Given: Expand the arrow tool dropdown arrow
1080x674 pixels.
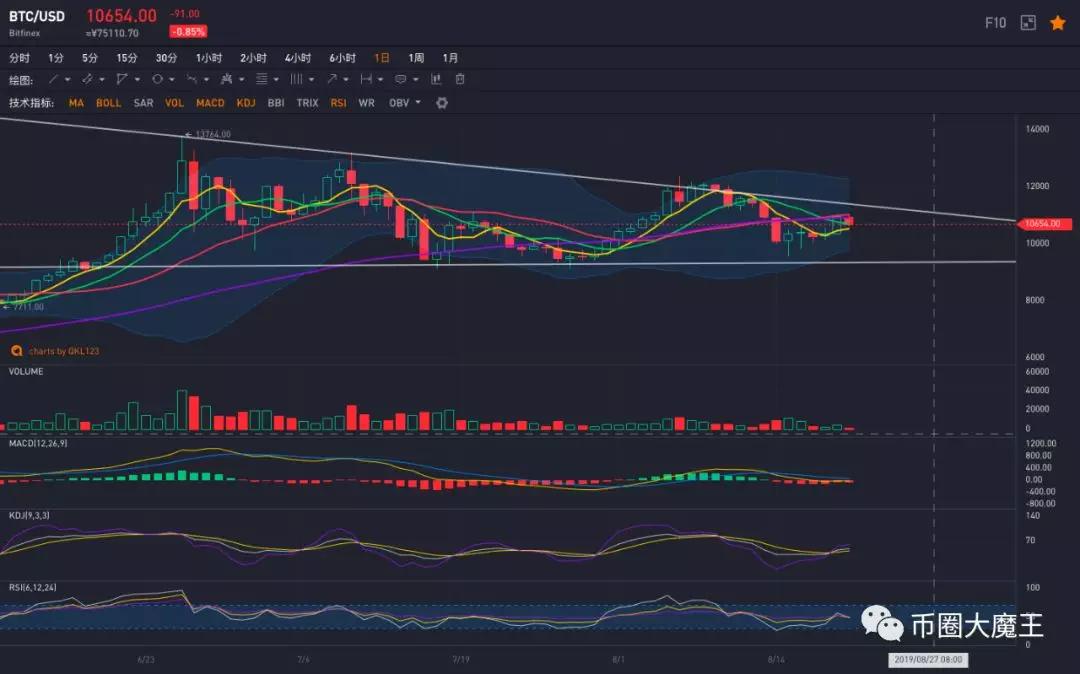Looking at the screenshot, I should click(346, 80).
